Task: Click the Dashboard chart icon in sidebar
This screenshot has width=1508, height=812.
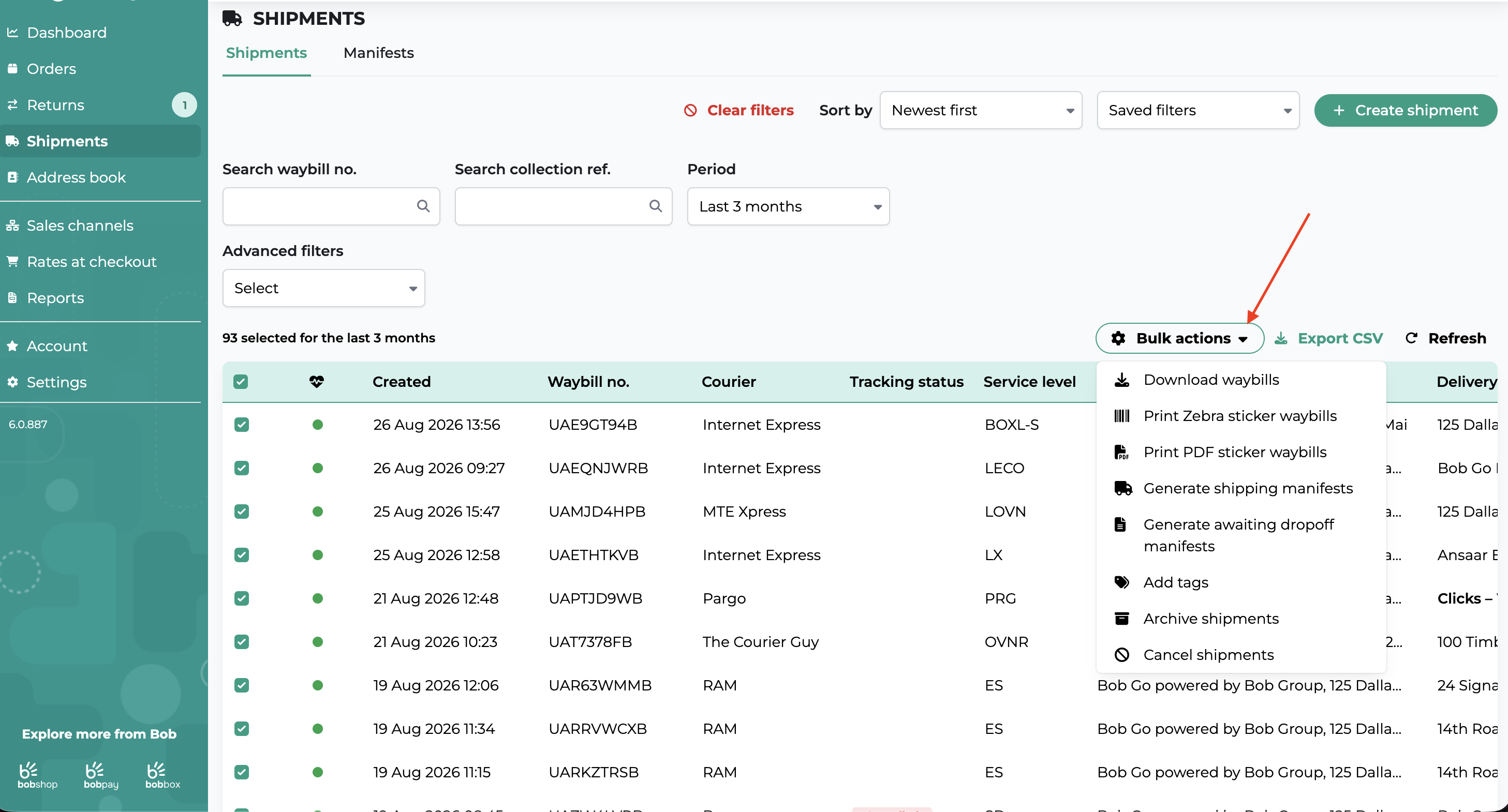Action: (12, 33)
